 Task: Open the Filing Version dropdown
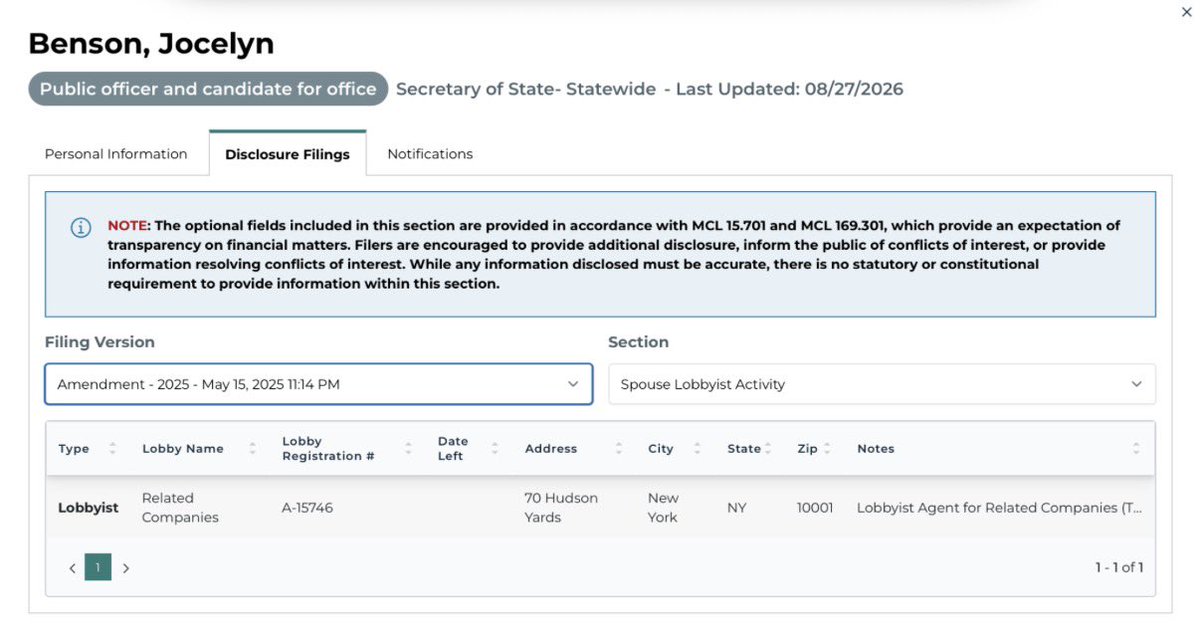(x=319, y=384)
